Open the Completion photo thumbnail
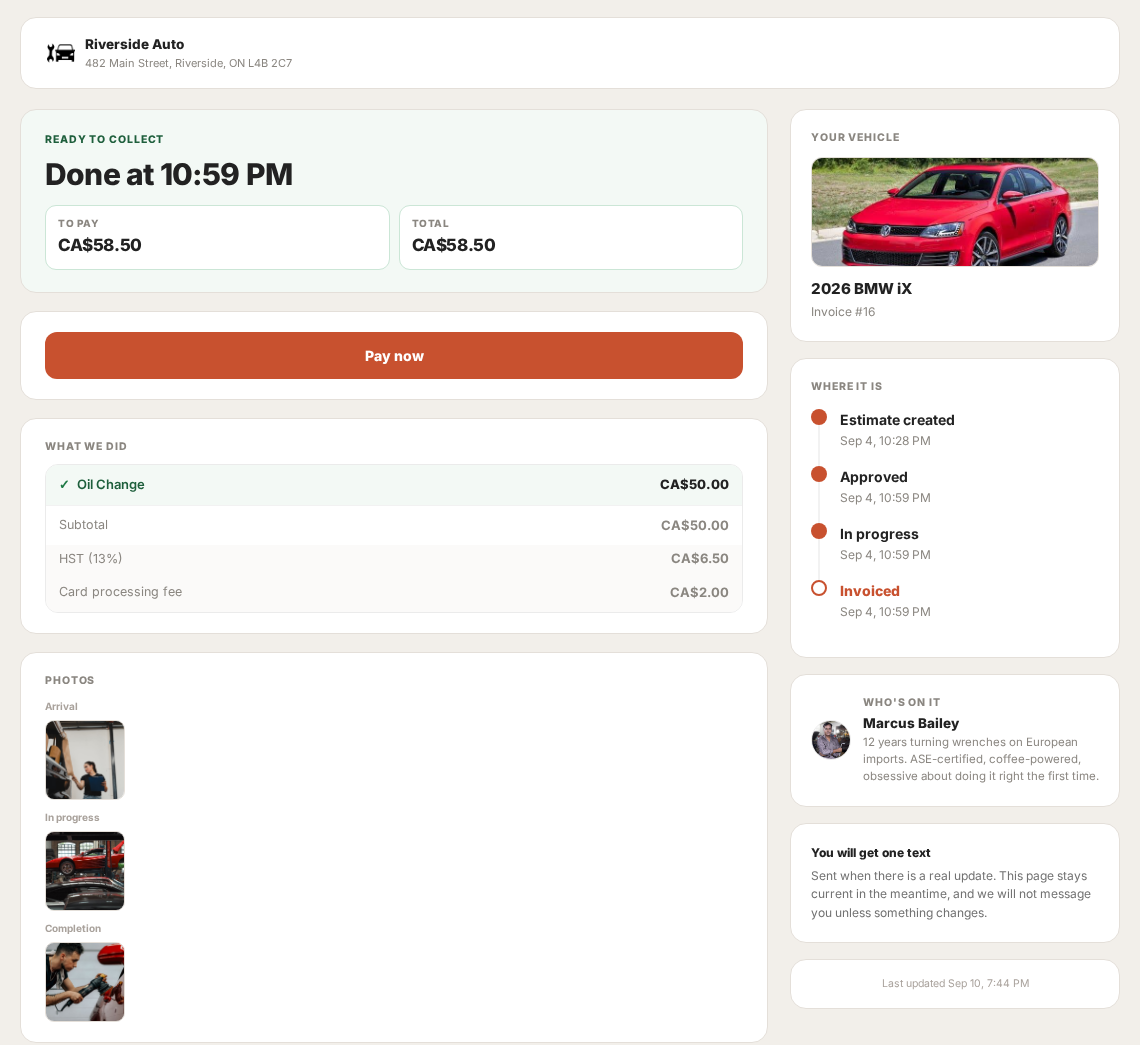Screen dimensions: 1140x1045 [x=85, y=982]
